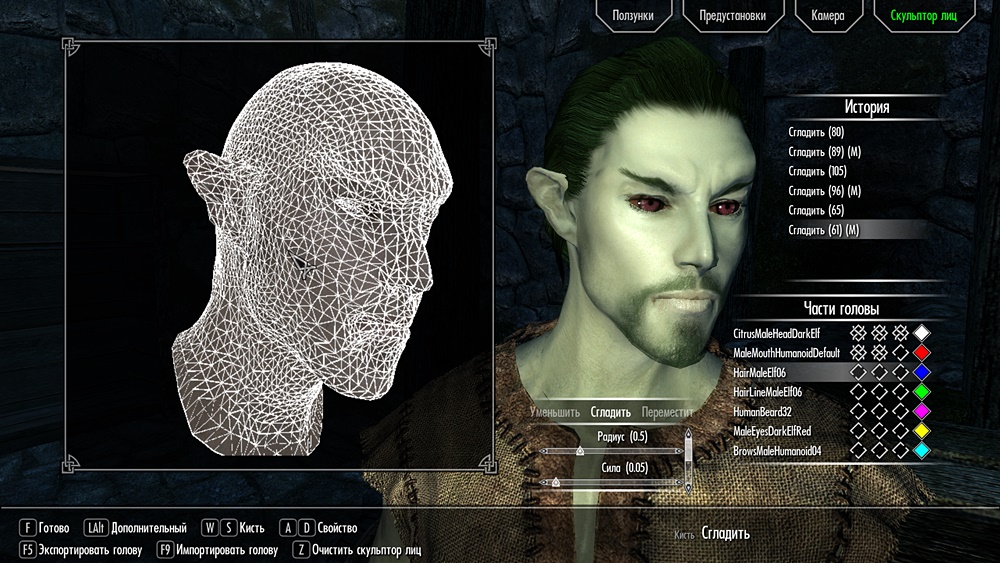Click the A key icon for Свойство

(288, 528)
